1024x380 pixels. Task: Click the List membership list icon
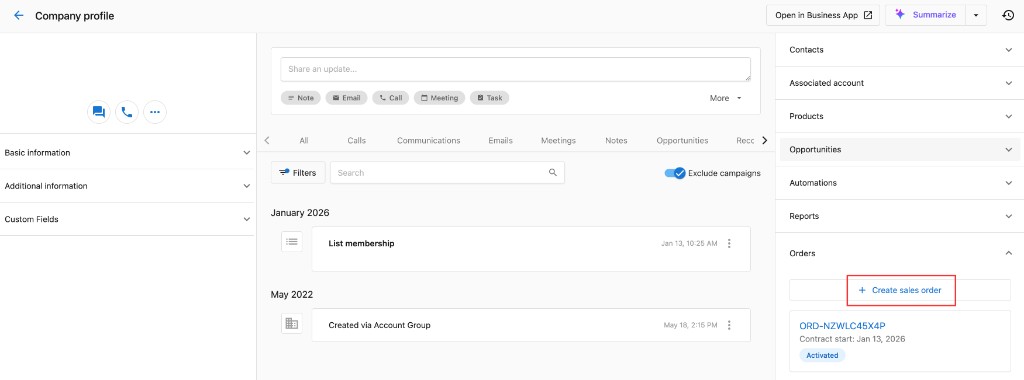pos(292,242)
